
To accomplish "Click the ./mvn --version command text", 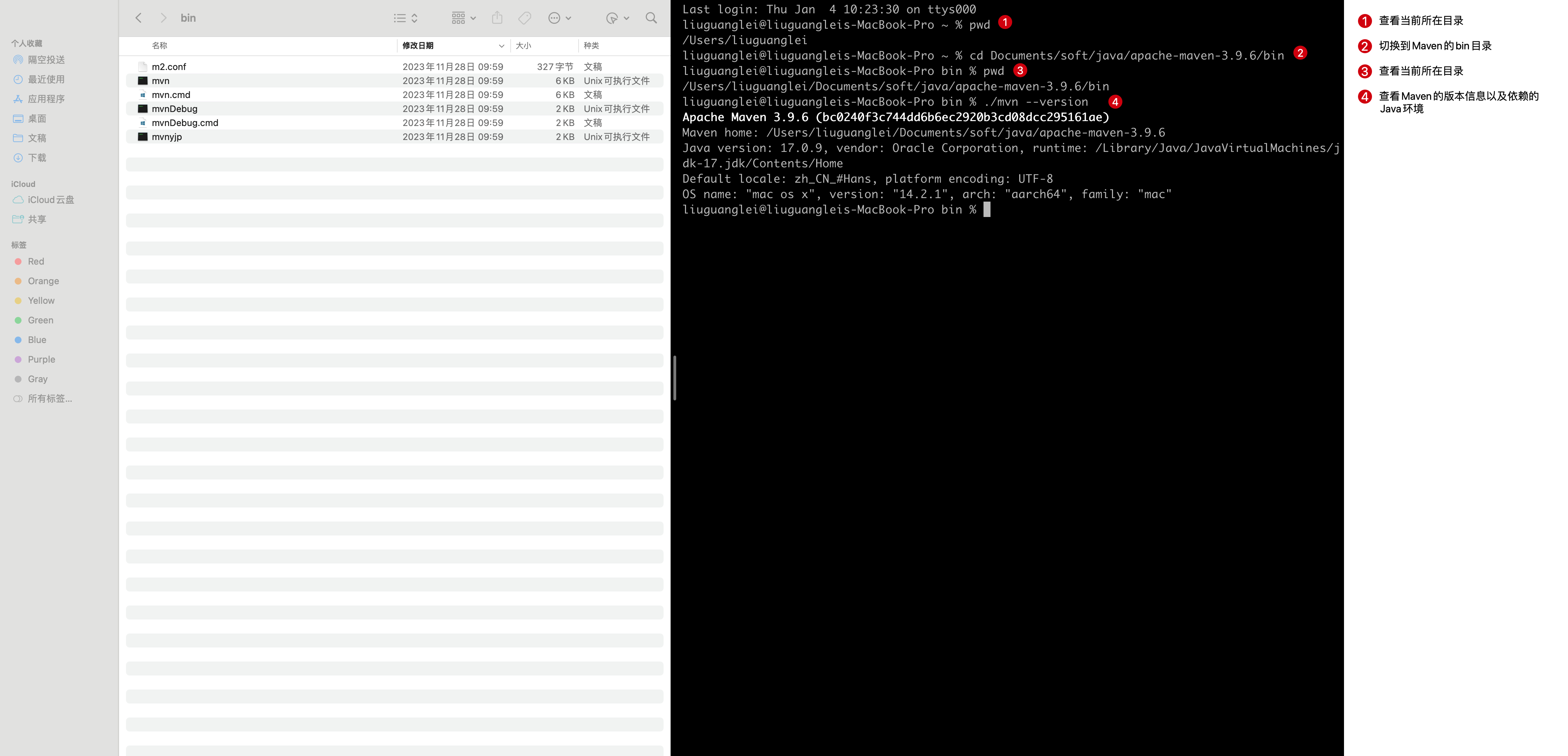I will (1036, 101).
